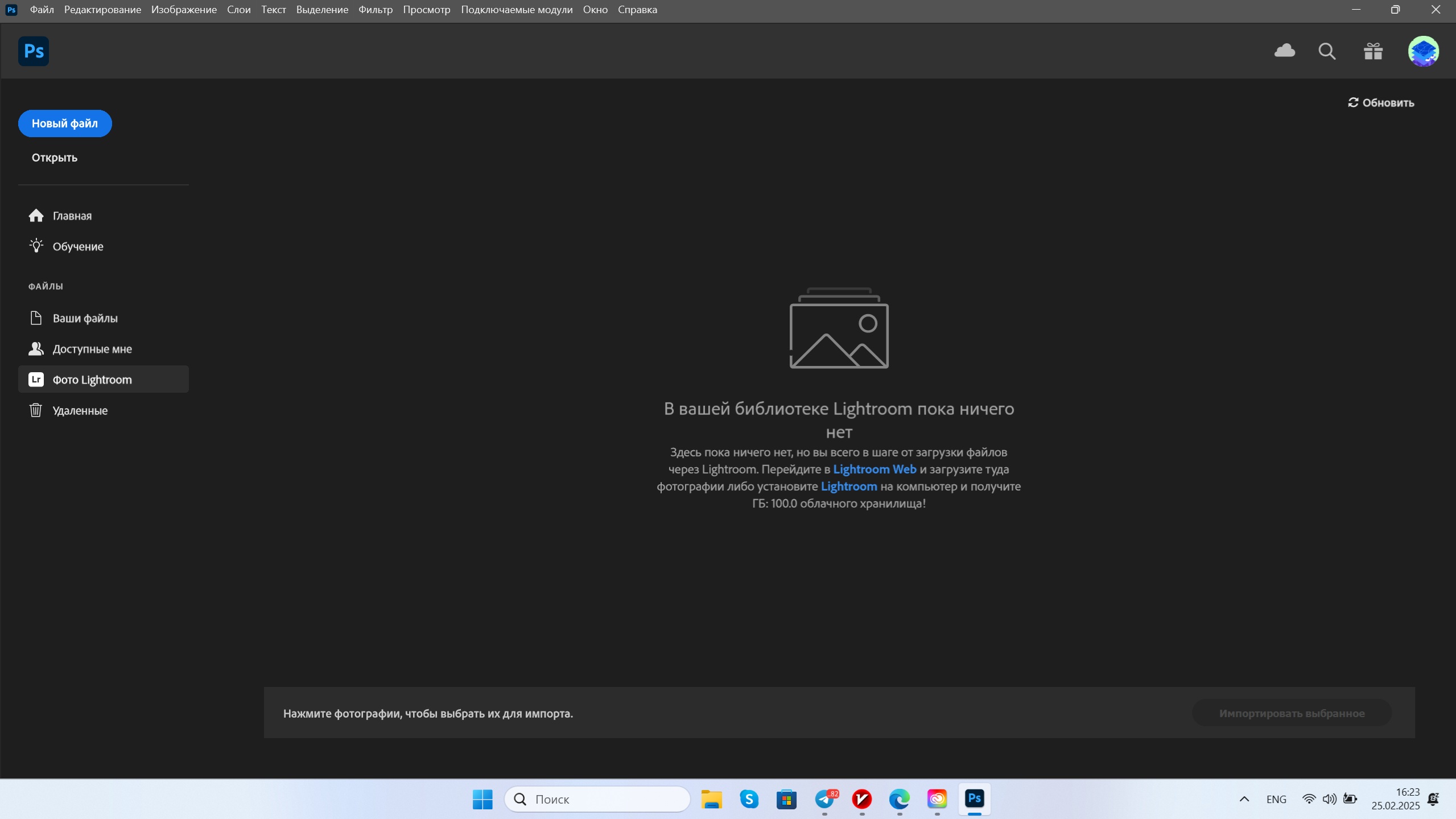This screenshot has width=1456, height=819.
Task: Open the Окно menu
Action: coord(595,10)
